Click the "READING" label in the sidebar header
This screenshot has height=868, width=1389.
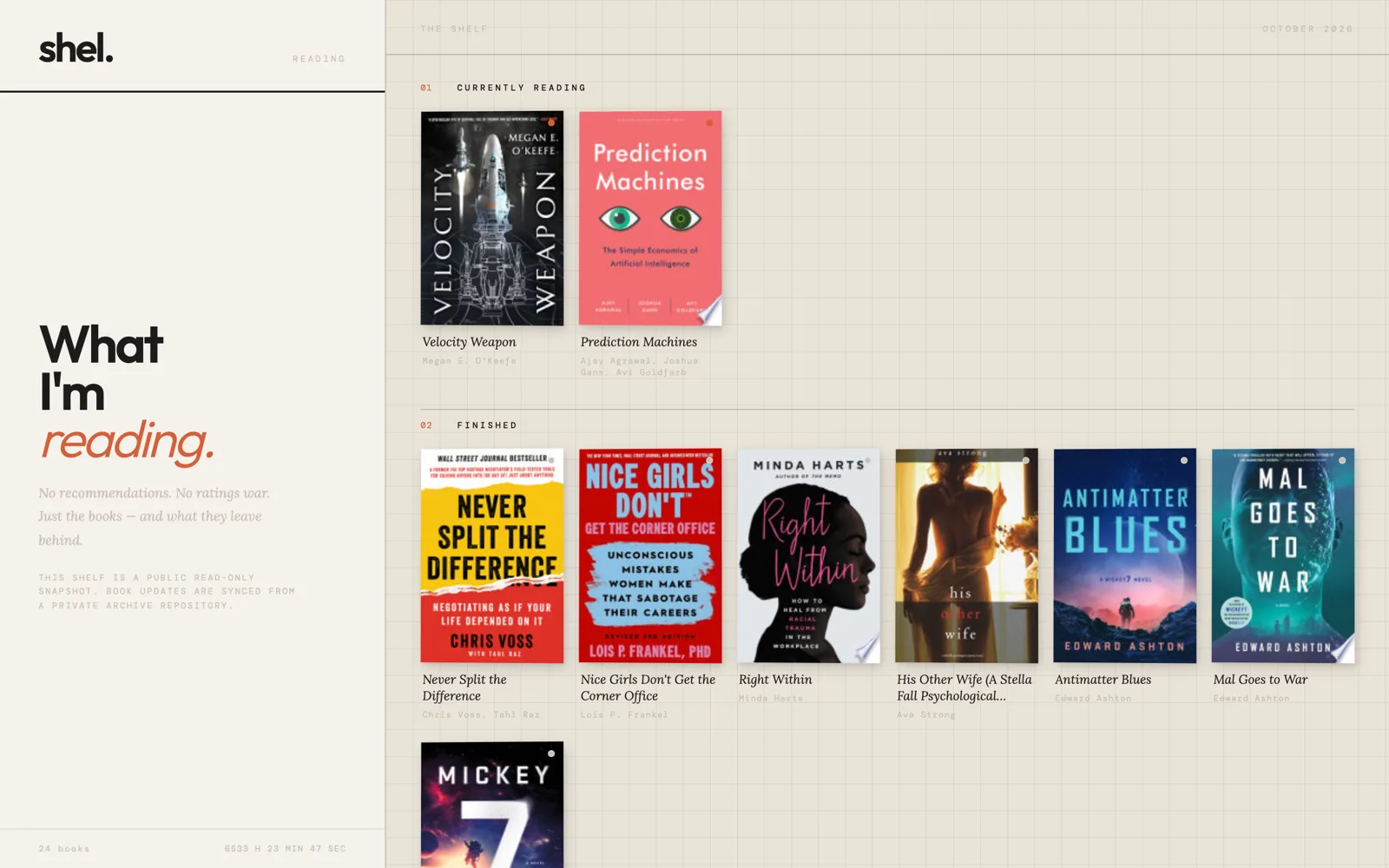[x=319, y=59]
